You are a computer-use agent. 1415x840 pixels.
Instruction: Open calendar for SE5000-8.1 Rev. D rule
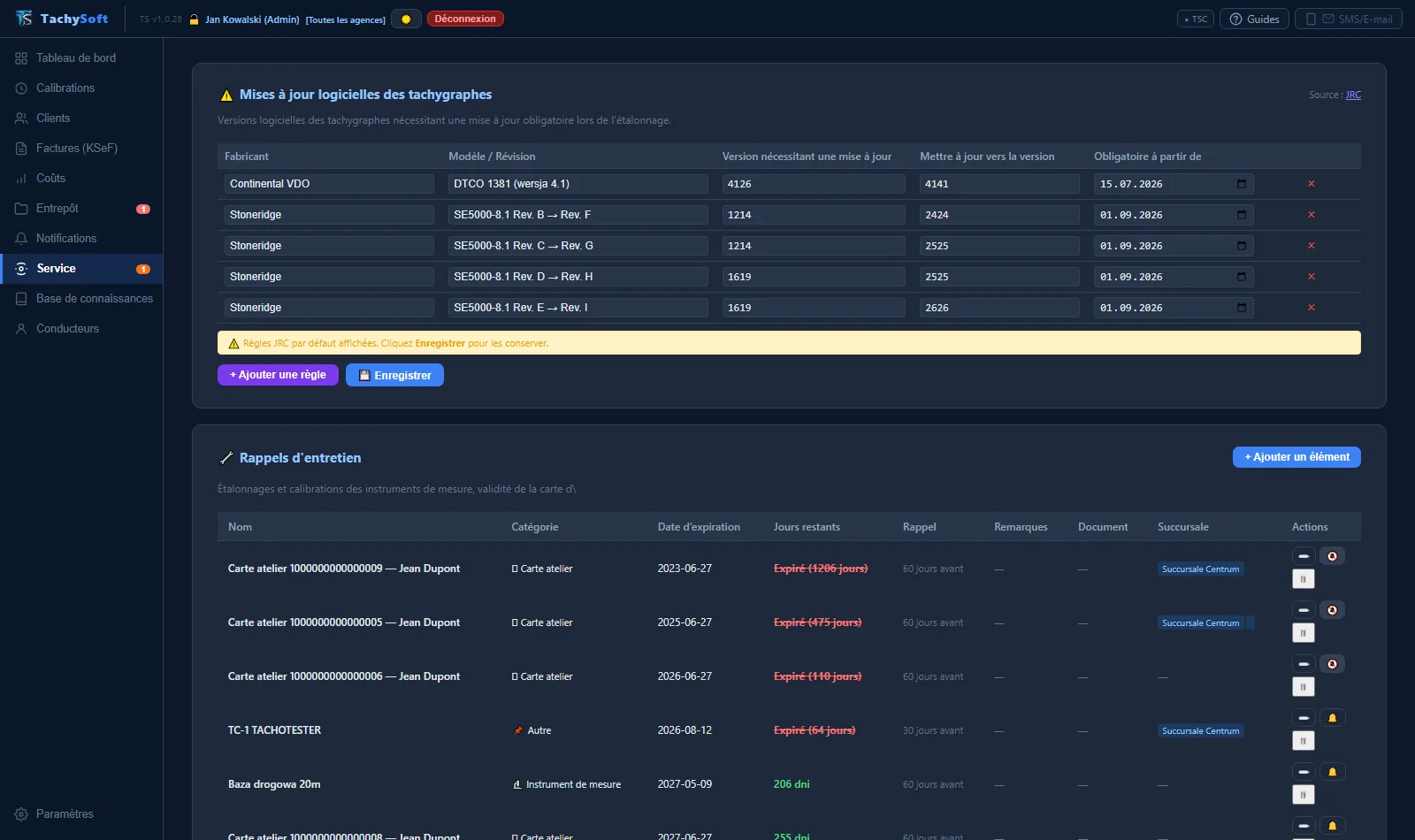[x=1242, y=277]
